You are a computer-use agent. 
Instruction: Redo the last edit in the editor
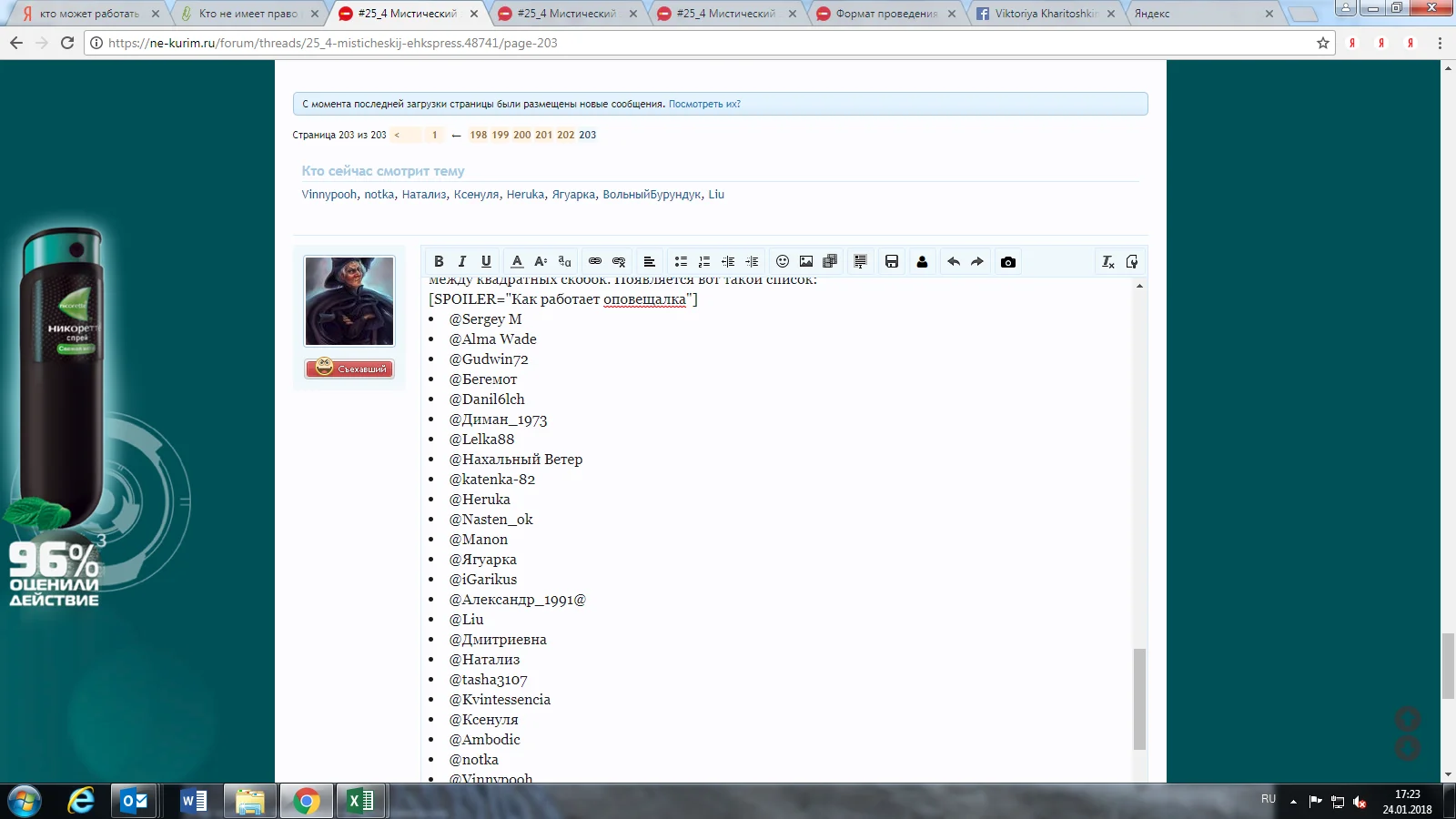click(977, 262)
